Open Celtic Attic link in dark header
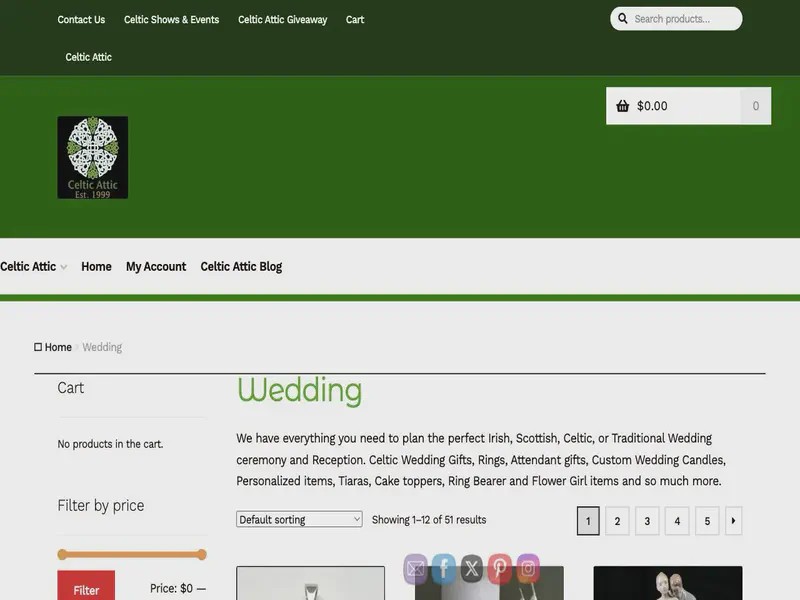Image resolution: width=800 pixels, height=600 pixels. tap(88, 57)
